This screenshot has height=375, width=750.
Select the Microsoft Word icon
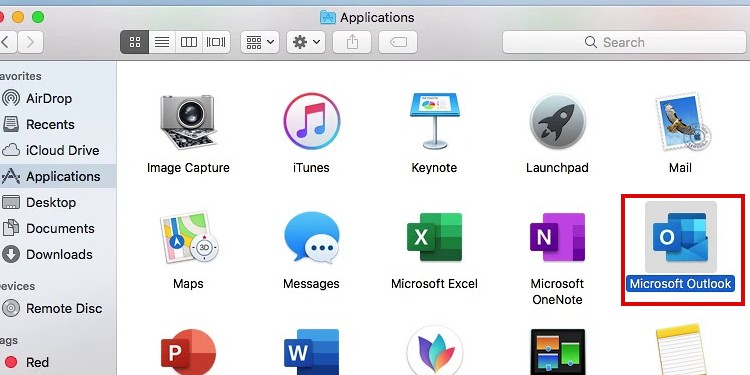(311, 352)
